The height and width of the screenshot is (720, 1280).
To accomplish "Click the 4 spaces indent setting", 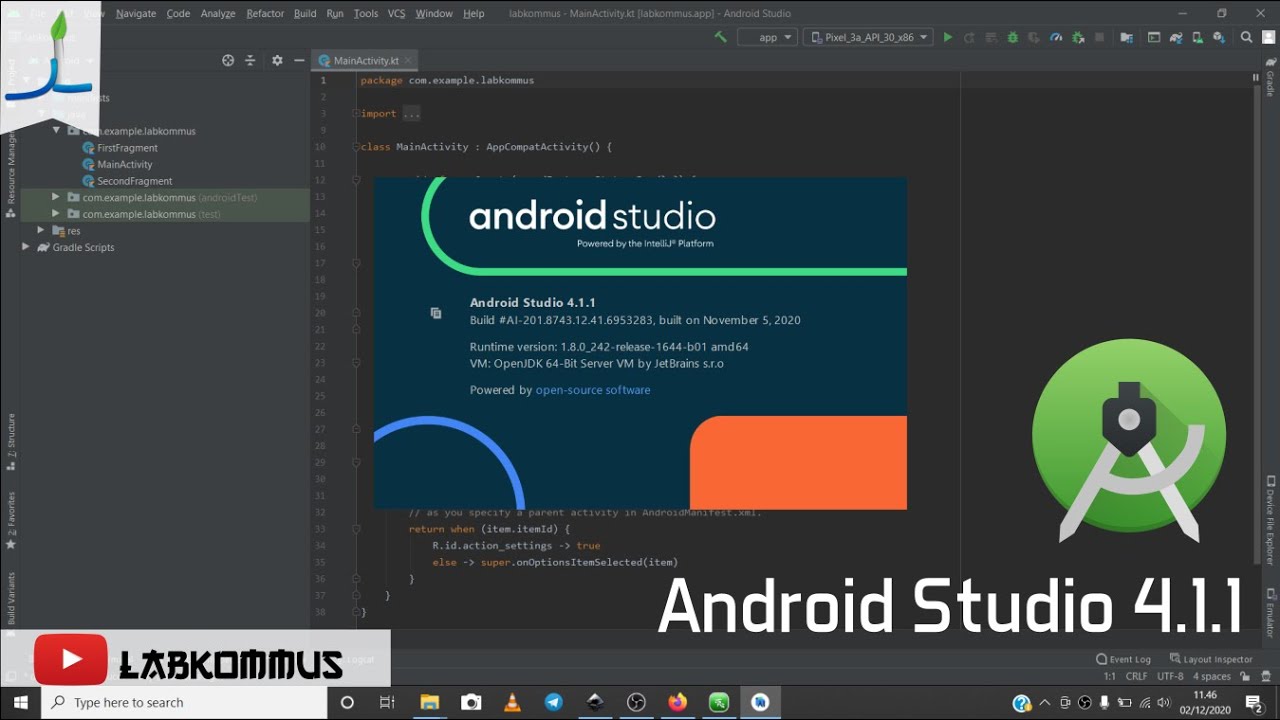I will (x=1211, y=676).
